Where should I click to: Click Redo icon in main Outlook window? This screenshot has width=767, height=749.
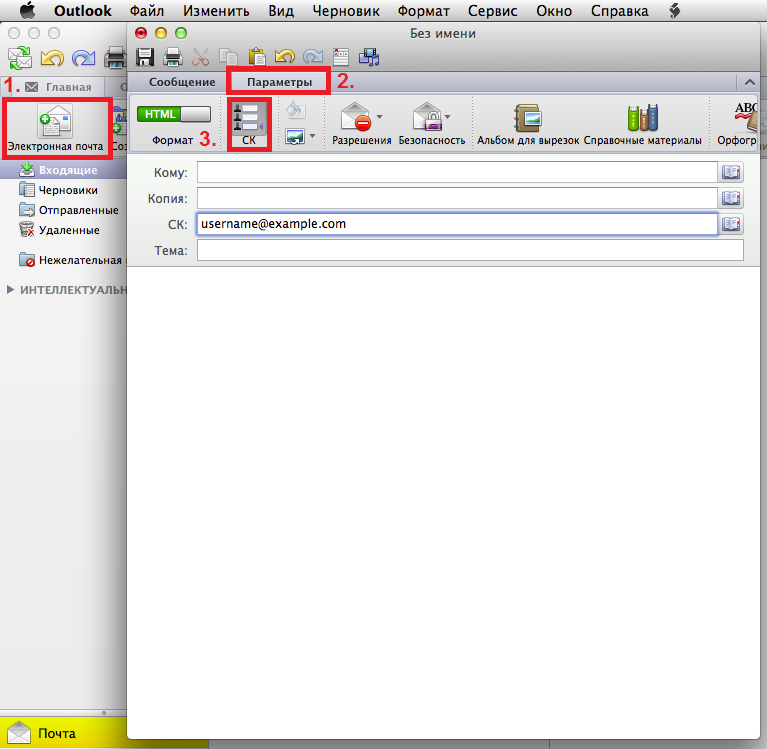[83, 59]
